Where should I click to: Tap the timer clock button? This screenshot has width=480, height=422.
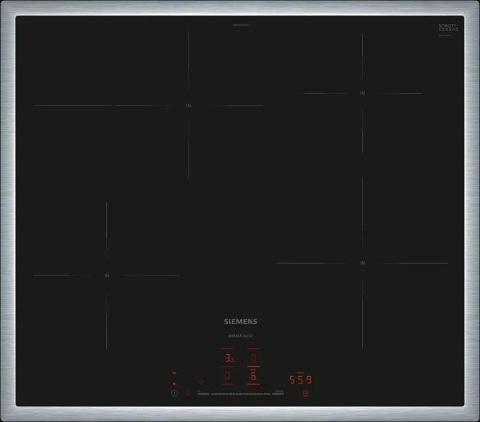pyautogui.click(x=306, y=393)
